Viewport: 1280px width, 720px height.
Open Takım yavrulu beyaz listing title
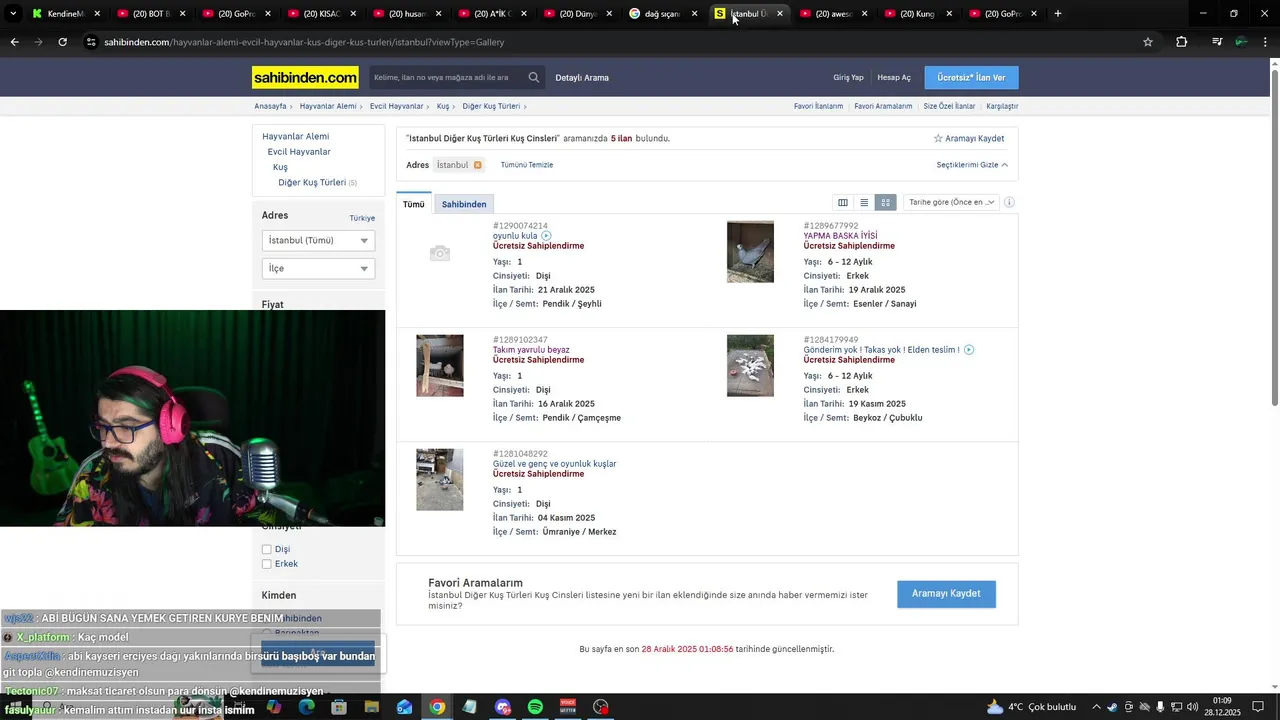tap(531, 350)
